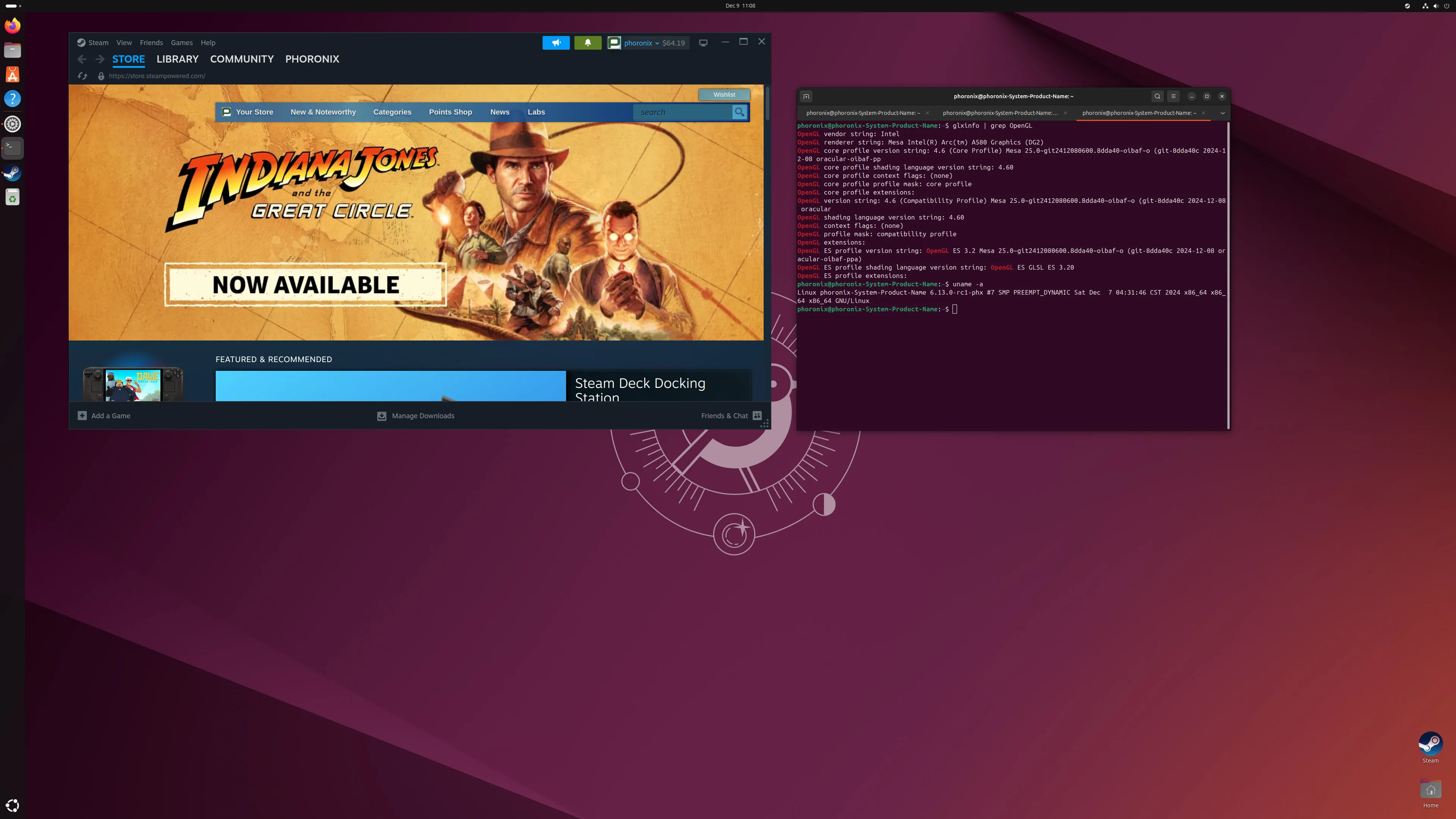This screenshot has height=819, width=1456.
Task: Close the first terminal tab
Action: tap(927, 113)
